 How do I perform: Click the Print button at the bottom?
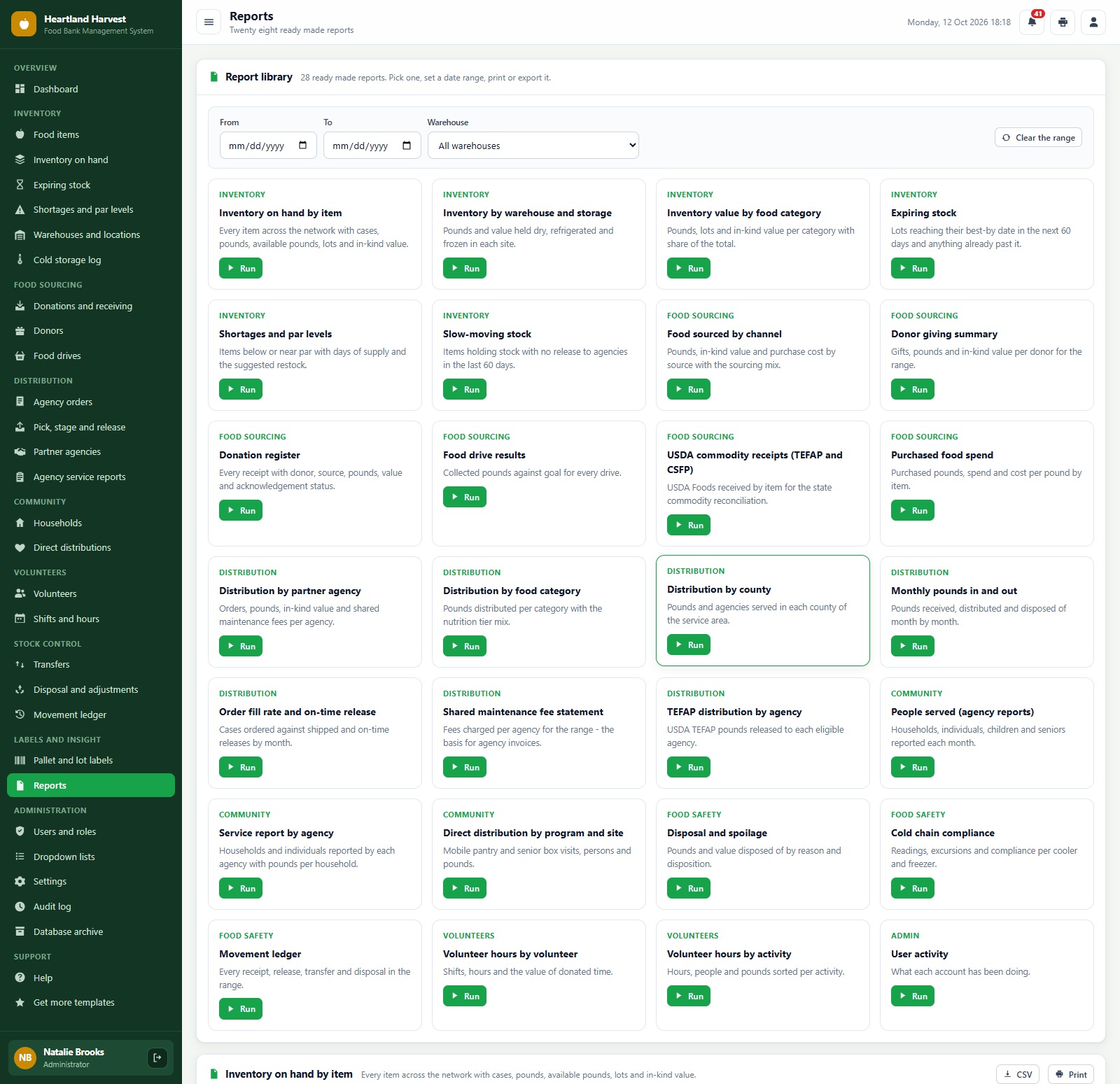1071,1074
